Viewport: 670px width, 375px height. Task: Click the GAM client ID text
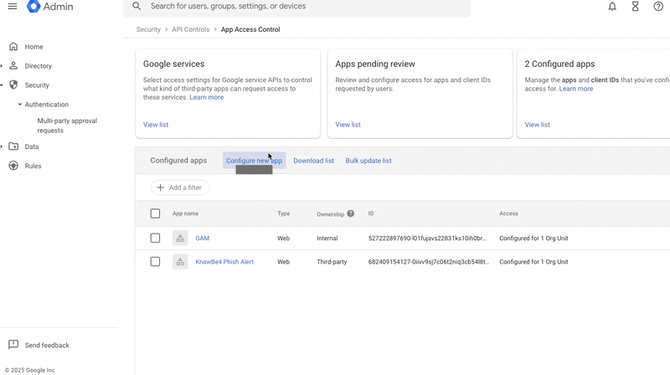pos(427,238)
